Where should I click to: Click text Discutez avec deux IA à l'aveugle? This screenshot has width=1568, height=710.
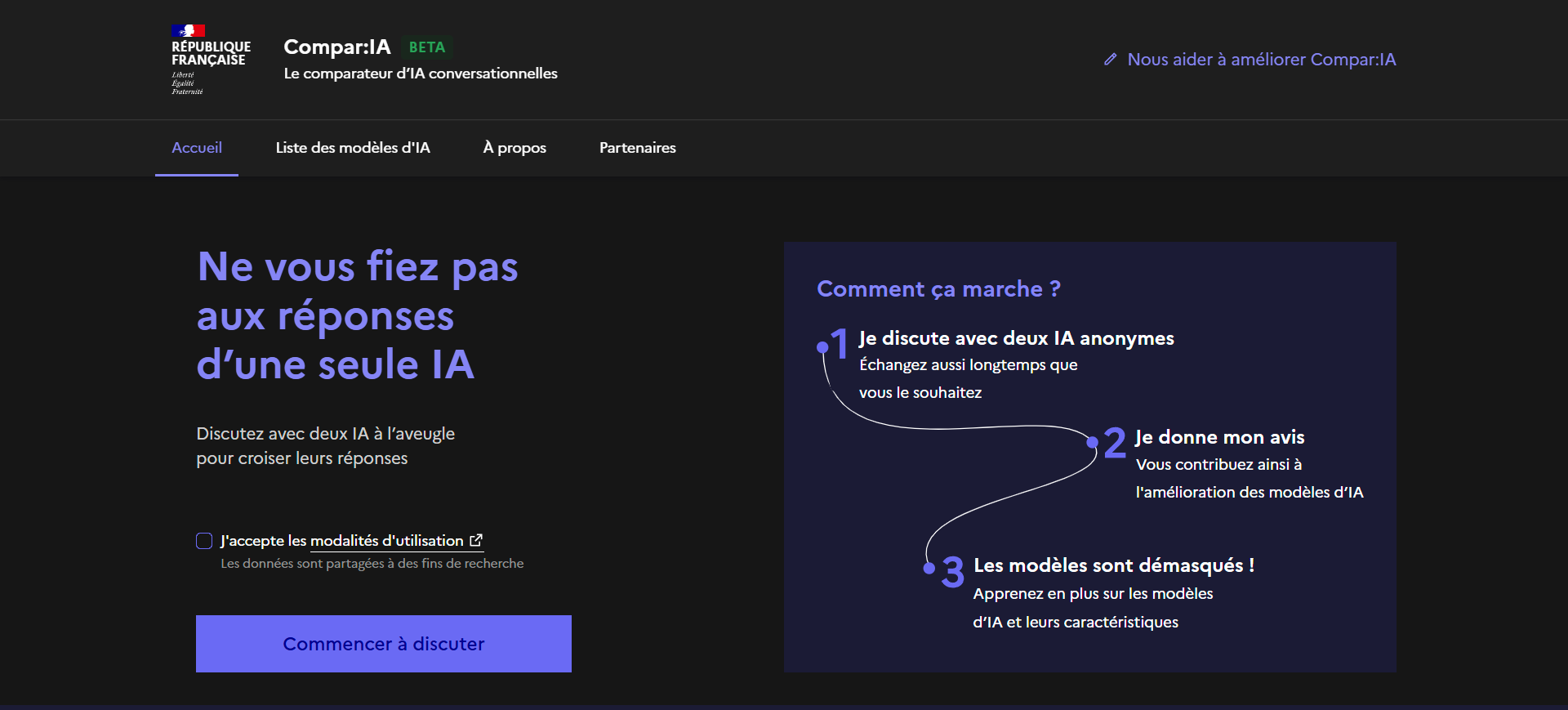click(326, 434)
